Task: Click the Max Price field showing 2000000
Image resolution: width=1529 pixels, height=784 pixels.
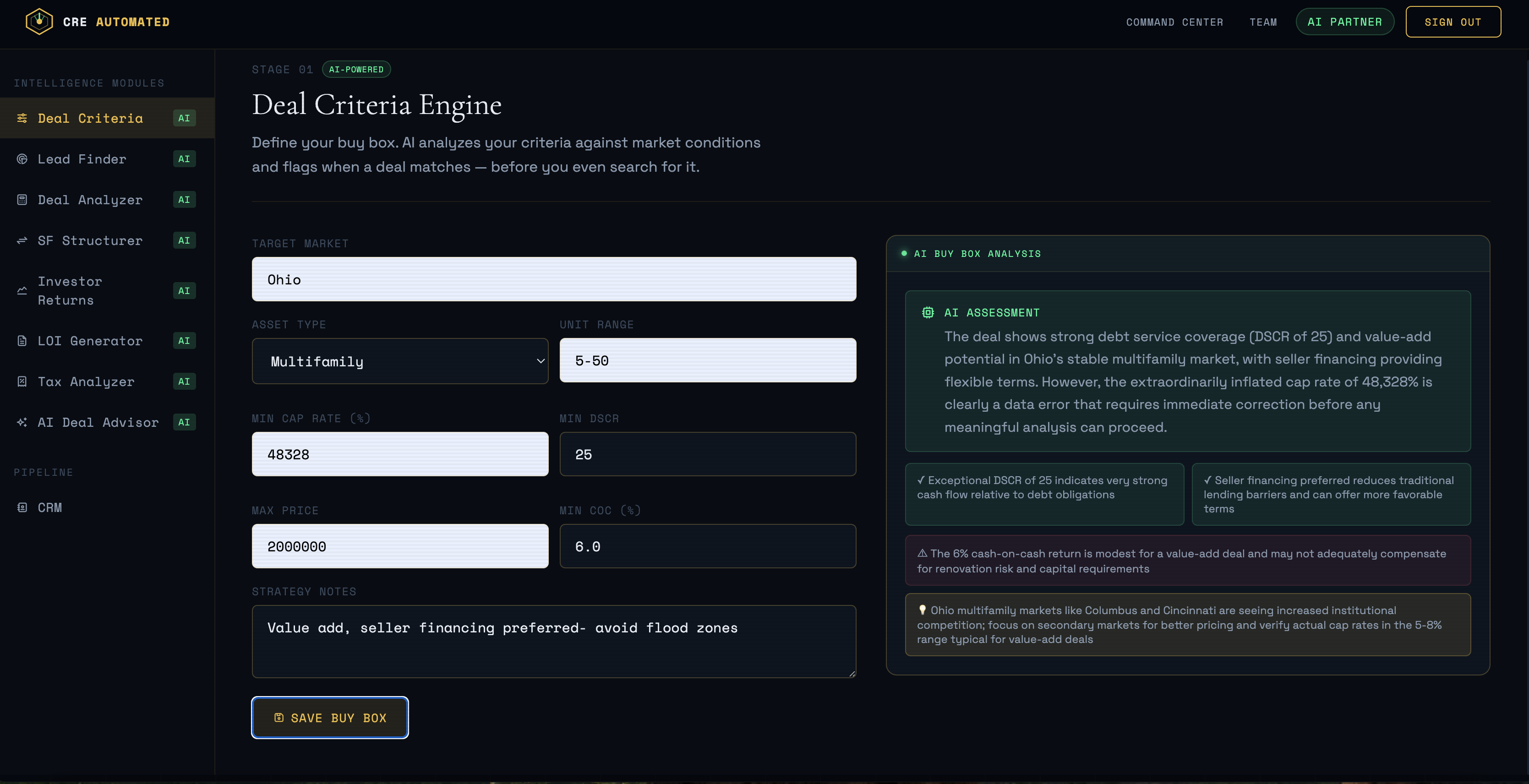Action: [399, 546]
